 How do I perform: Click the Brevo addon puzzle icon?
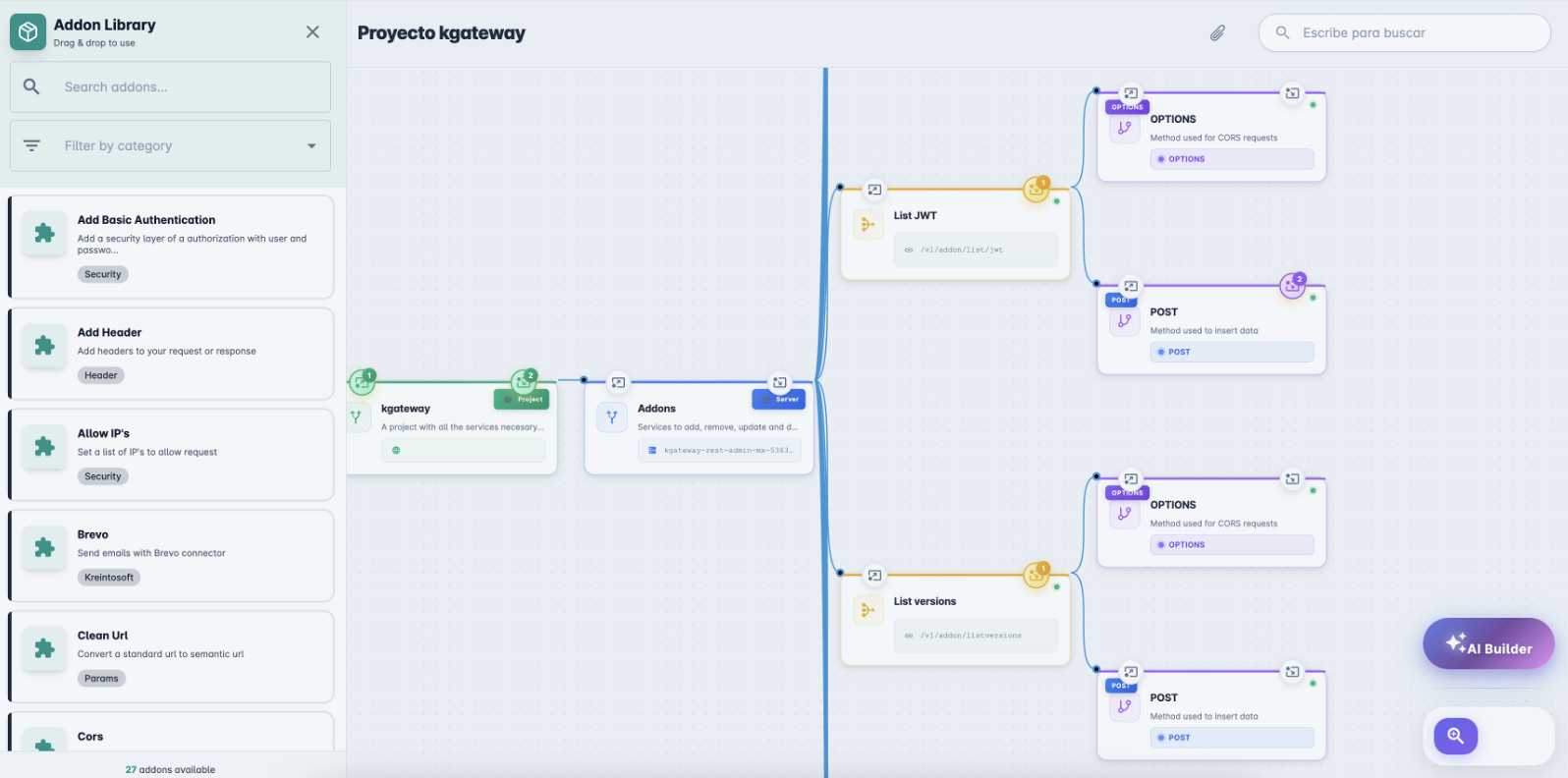click(44, 547)
